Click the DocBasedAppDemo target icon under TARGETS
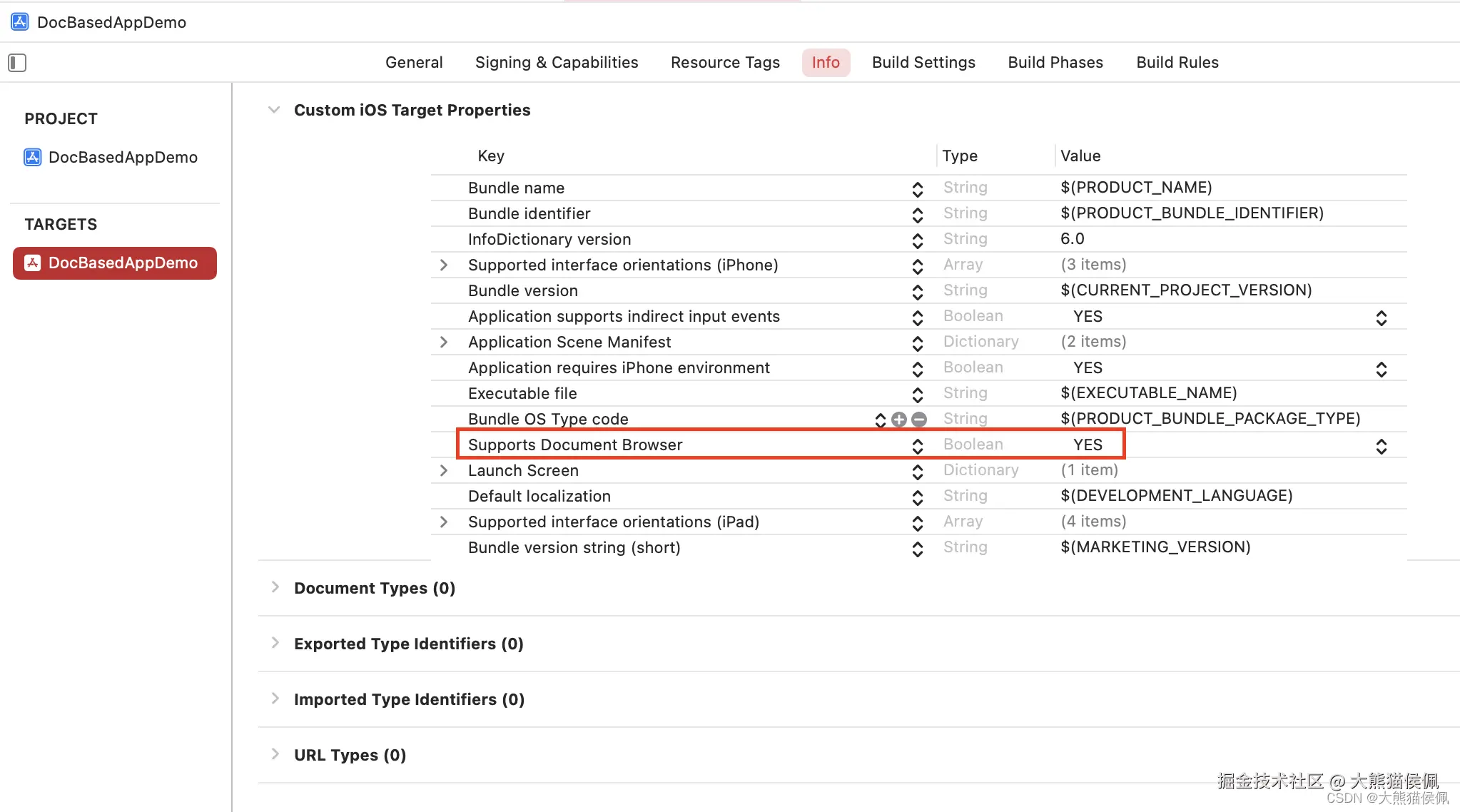Viewport: 1460px width, 812px height. [33, 263]
